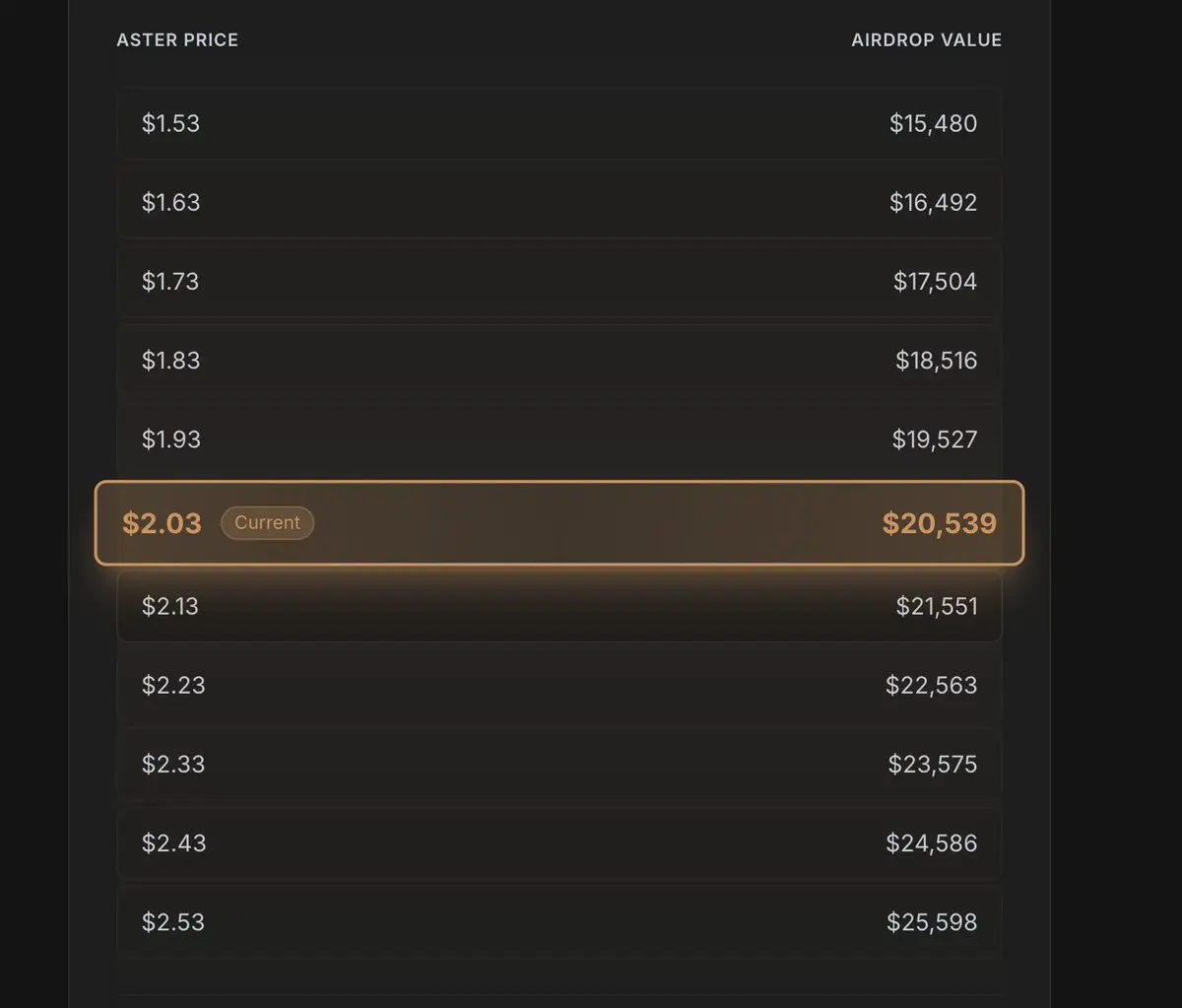Click the $22,563 airdrop value
Viewport: 1182px width, 1008px height.
pos(931,685)
